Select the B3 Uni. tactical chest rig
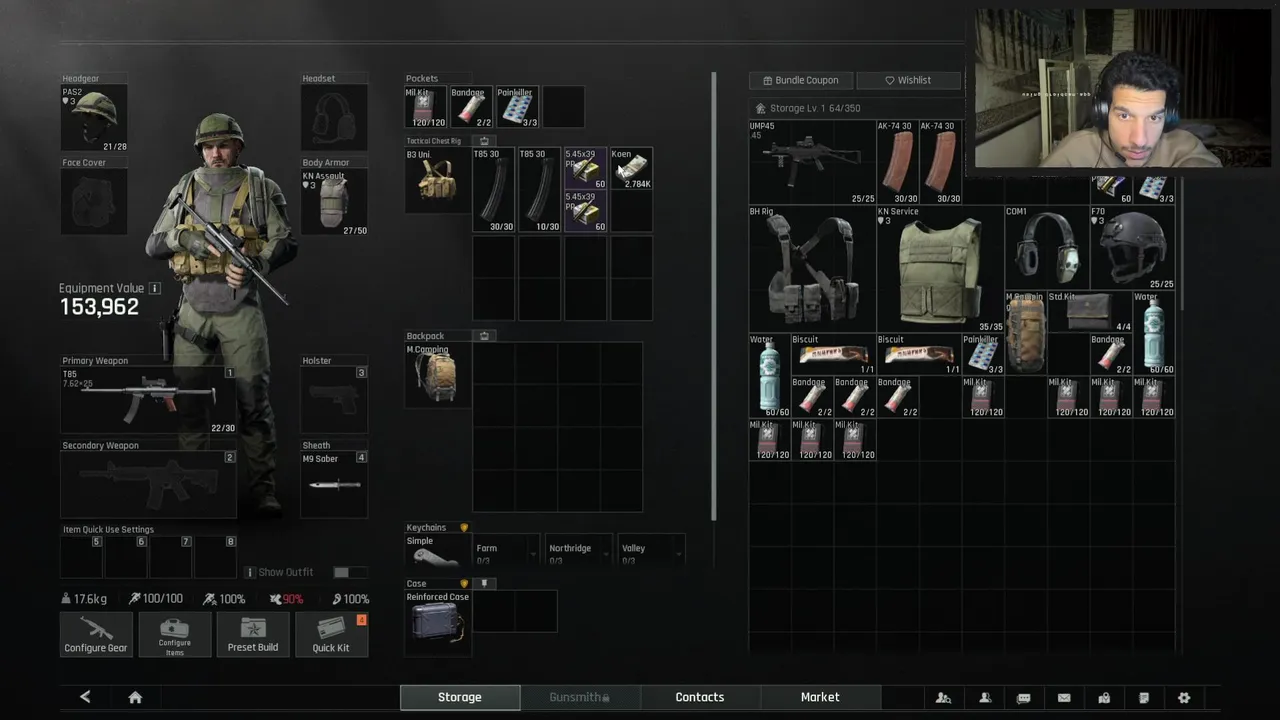Image resolution: width=1280 pixels, height=720 pixels. click(437, 179)
